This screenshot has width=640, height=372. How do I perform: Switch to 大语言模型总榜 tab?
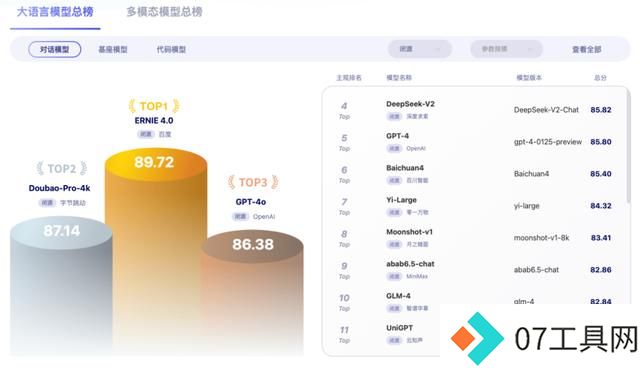(x=55, y=11)
